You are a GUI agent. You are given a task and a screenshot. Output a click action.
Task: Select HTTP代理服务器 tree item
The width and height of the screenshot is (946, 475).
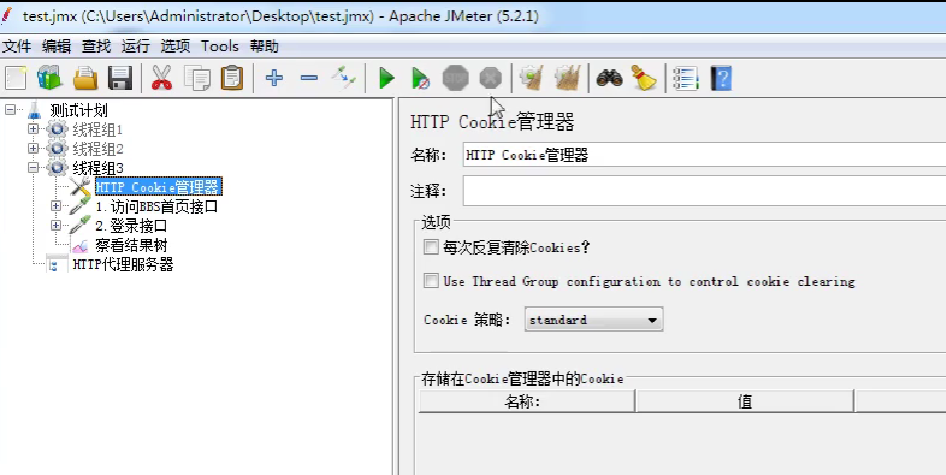click(x=122, y=264)
